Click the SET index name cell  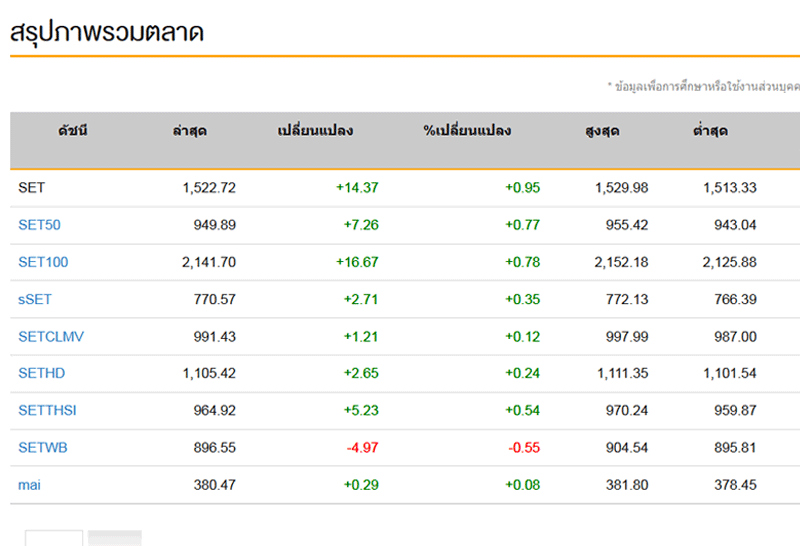tap(31, 188)
